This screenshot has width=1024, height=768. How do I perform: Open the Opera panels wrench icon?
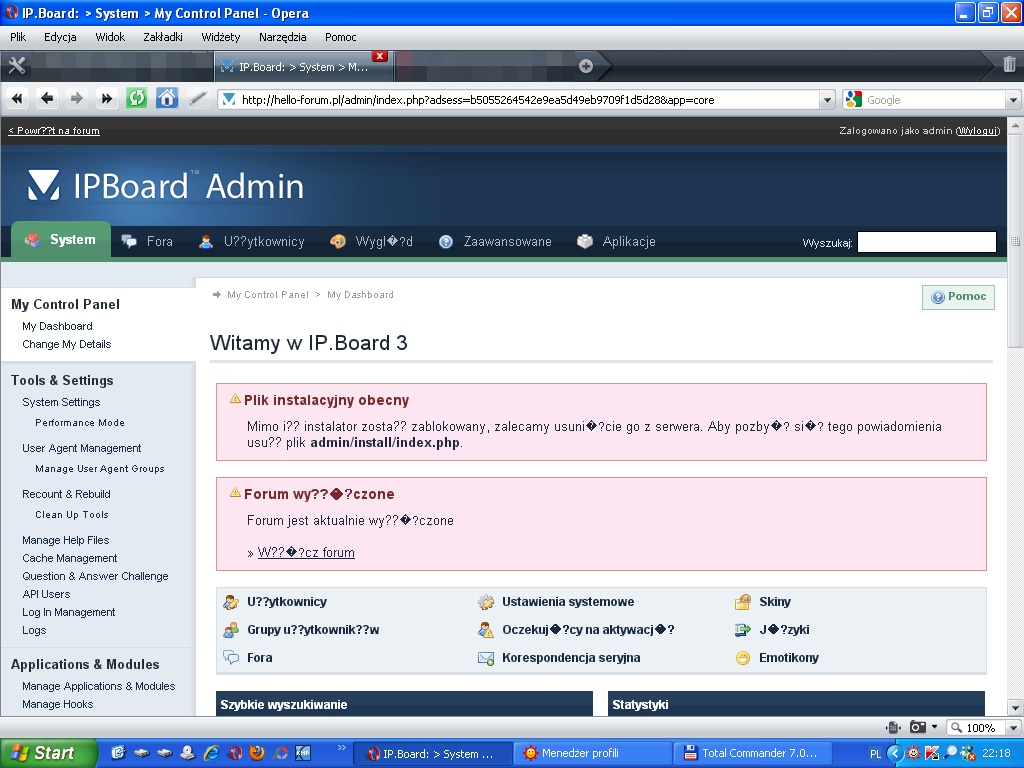[16, 66]
